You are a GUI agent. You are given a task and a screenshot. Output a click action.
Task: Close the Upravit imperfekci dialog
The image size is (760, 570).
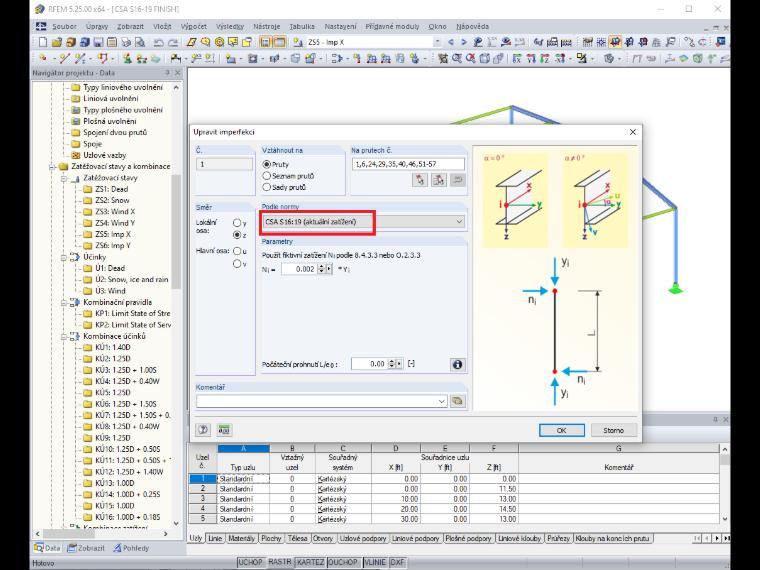[x=633, y=132]
